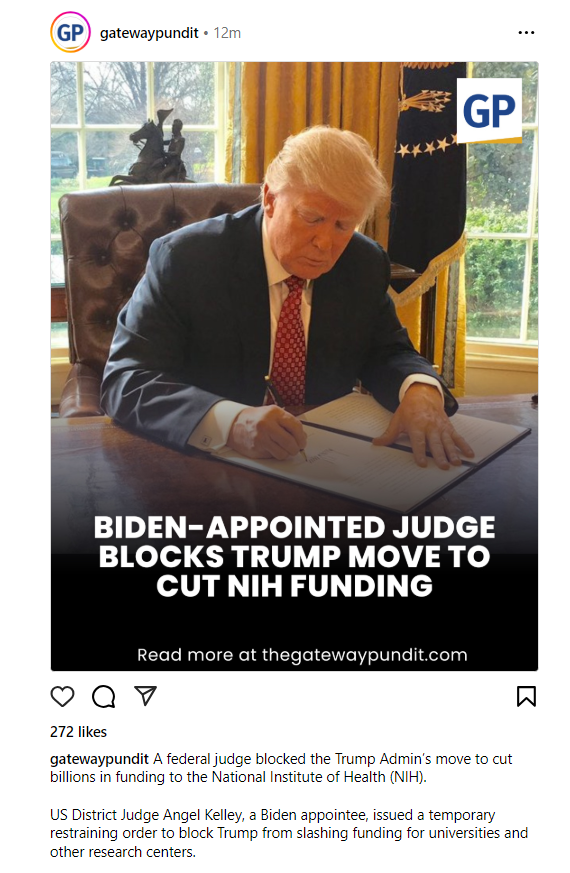Click the gatewaypundit username in post header
The height and width of the screenshot is (873, 570).
coord(149,33)
